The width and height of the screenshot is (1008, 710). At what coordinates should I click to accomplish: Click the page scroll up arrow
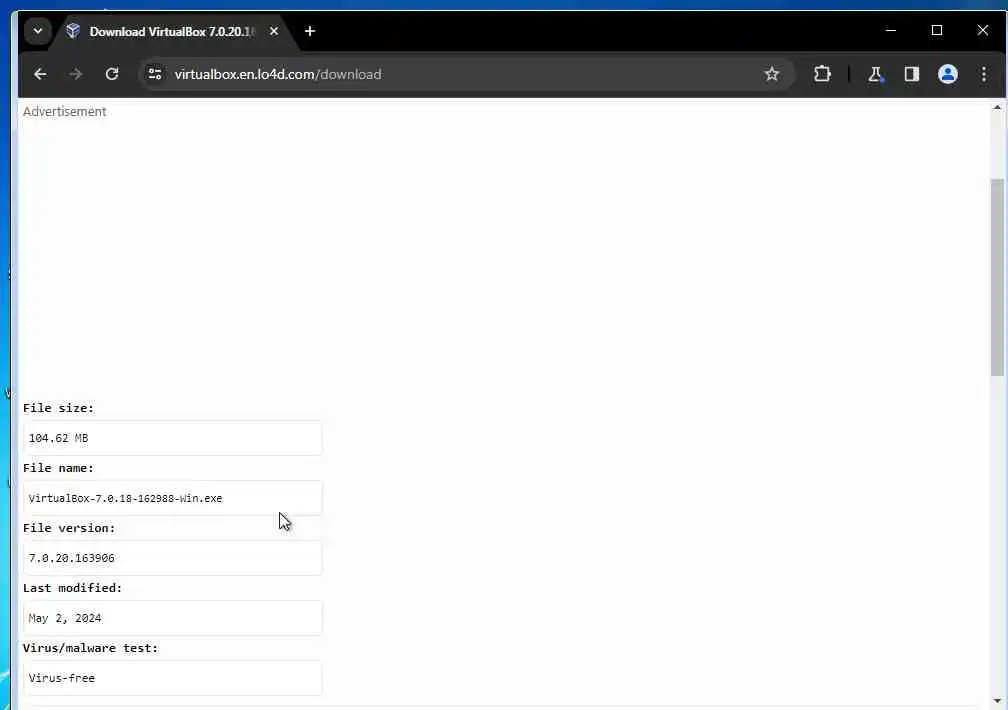point(997,107)
